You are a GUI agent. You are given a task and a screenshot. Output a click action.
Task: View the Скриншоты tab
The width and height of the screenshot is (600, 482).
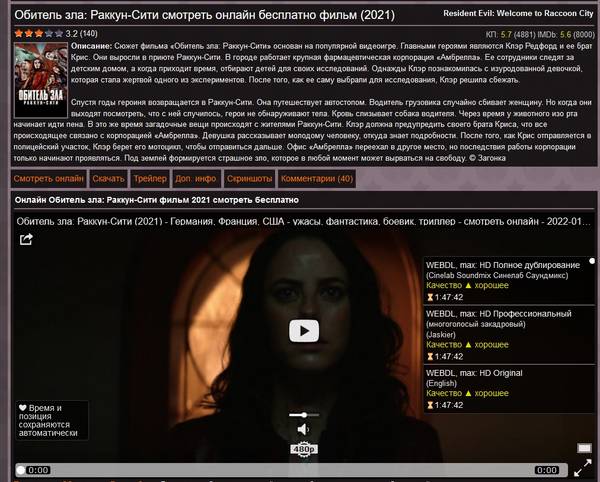point(249,179)
